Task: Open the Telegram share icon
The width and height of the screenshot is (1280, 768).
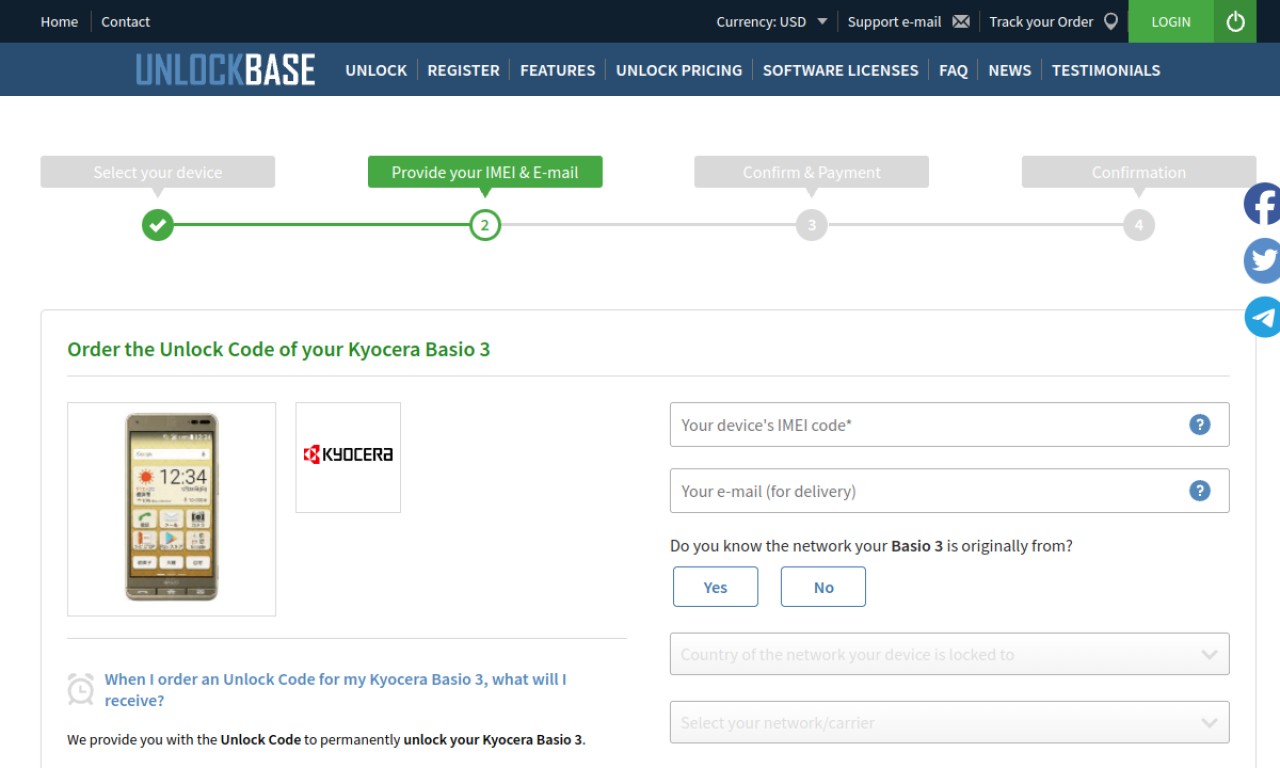Action: tap(1262, 317)
